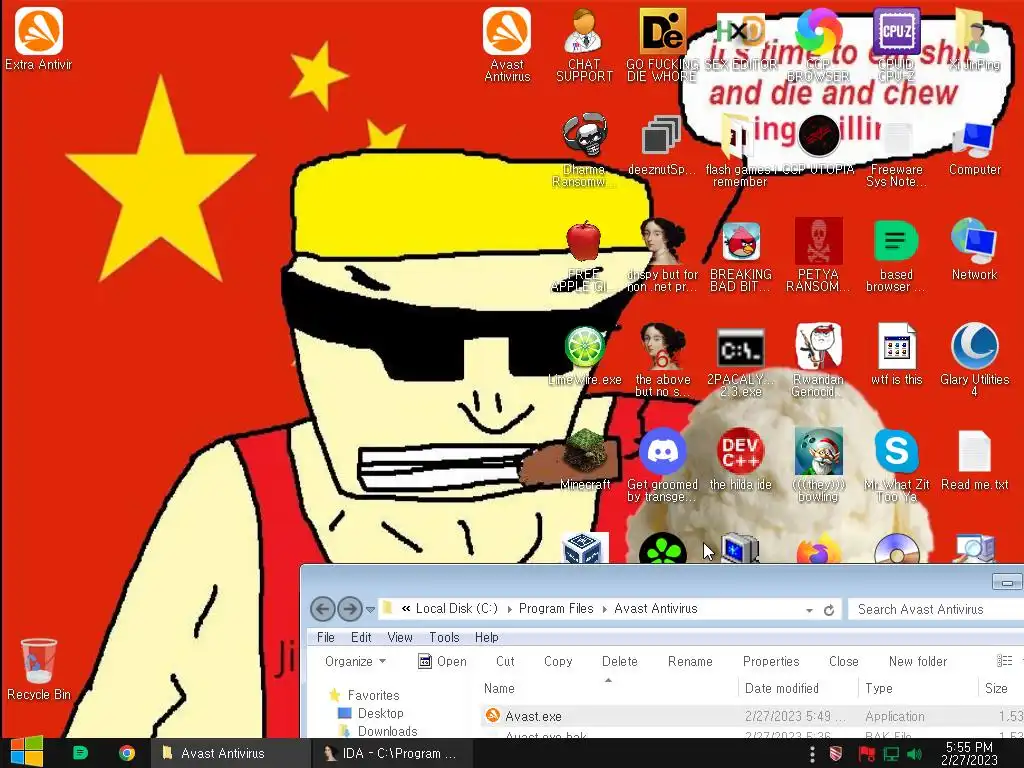Image resolution: width=1024 pixels, height=768 pixels.
Task: Click the Explorer Forward arrow button
Action: [x=349, y=609]
